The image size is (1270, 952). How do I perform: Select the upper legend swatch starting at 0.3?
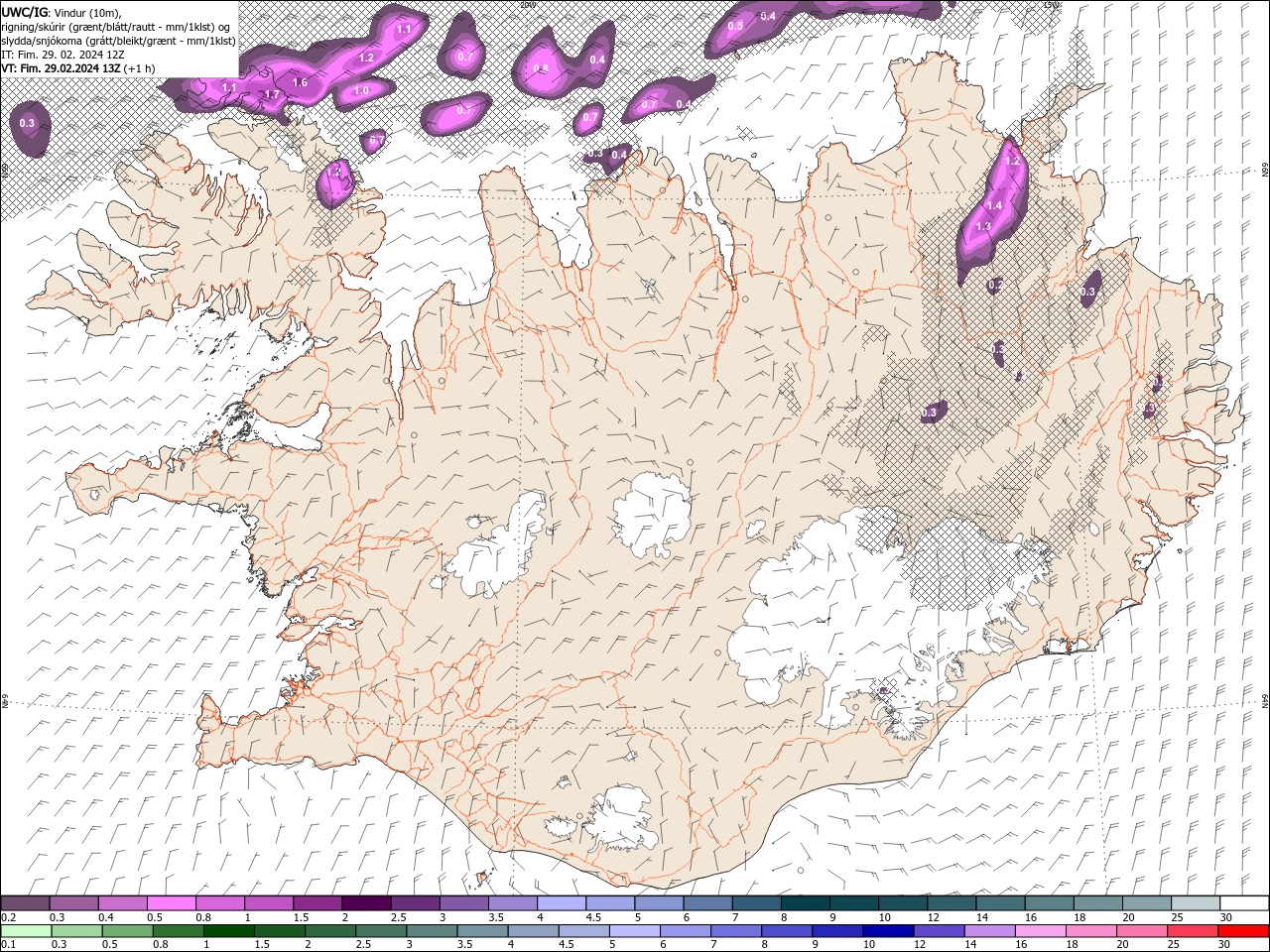click(x=74, y=903)
